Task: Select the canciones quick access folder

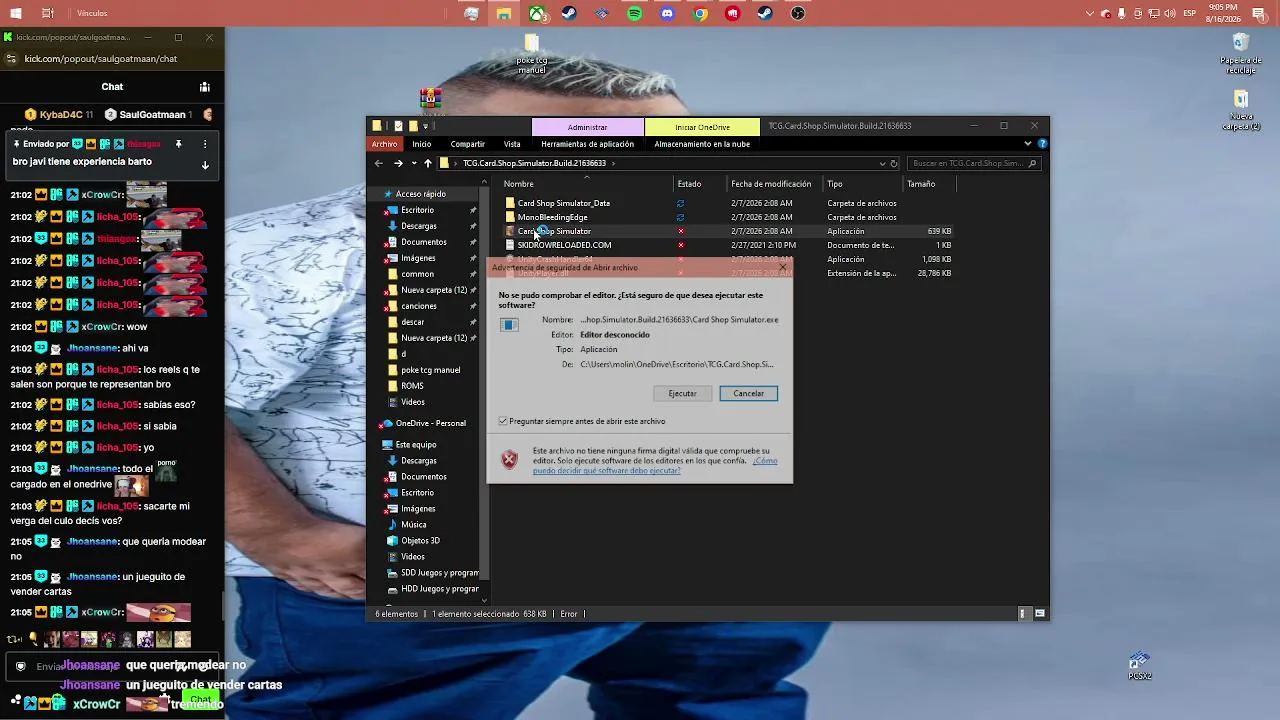Action: (x=419, y=306)
